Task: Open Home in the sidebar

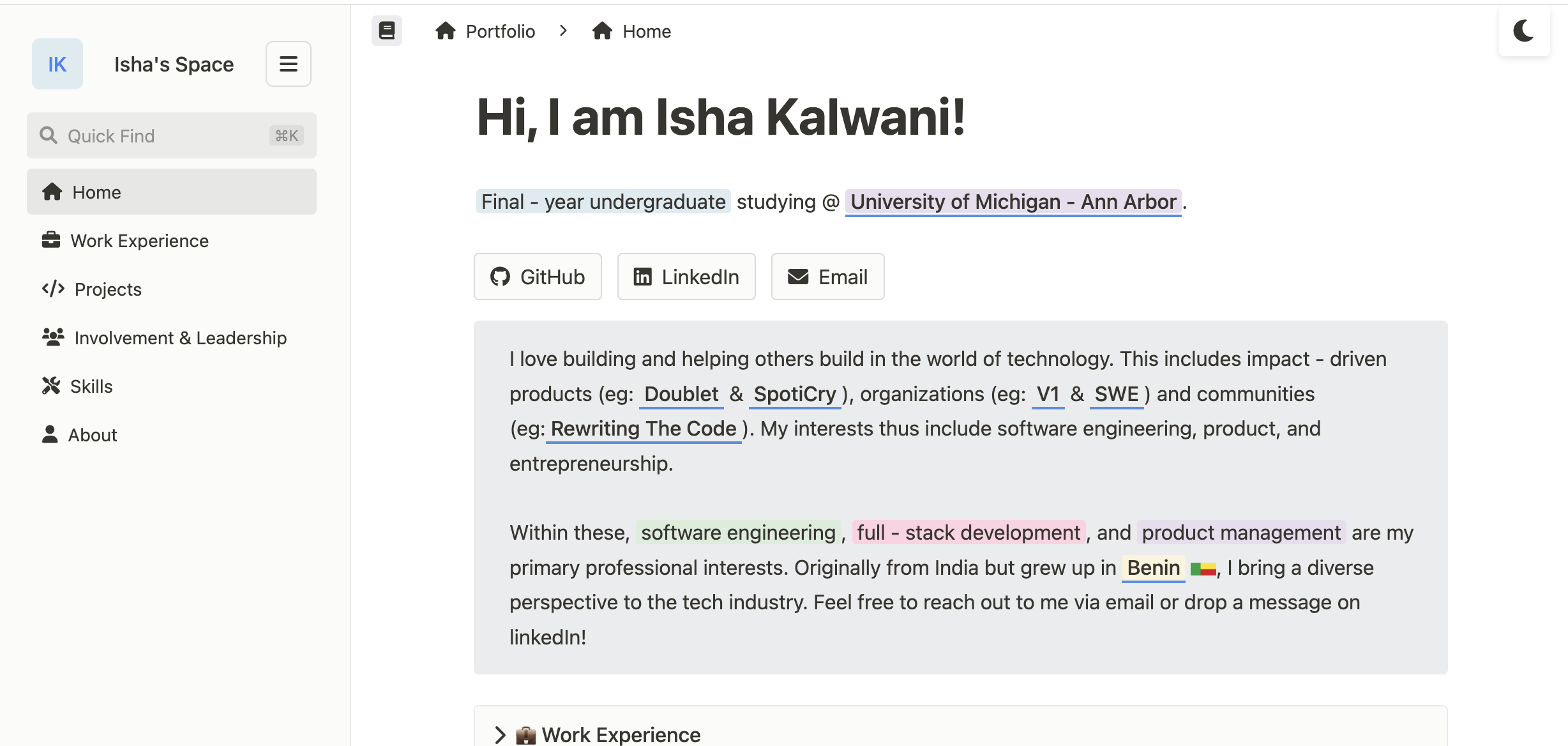Action: (172, 192)
